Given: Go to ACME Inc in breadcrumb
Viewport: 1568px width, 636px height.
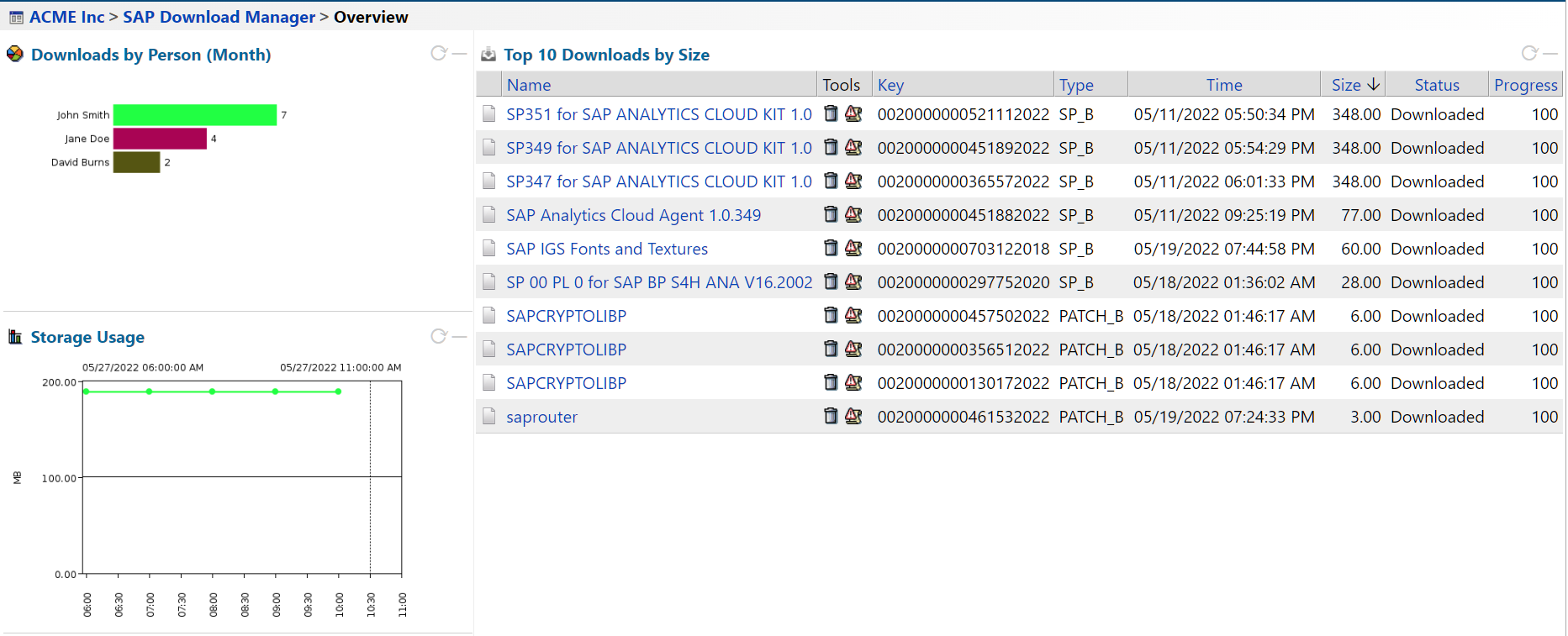Looking at the screenshot, I should tap(67, 17).
